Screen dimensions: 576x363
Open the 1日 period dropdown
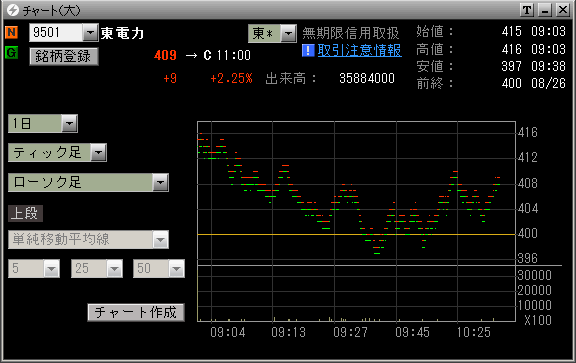tap(69, 123)
